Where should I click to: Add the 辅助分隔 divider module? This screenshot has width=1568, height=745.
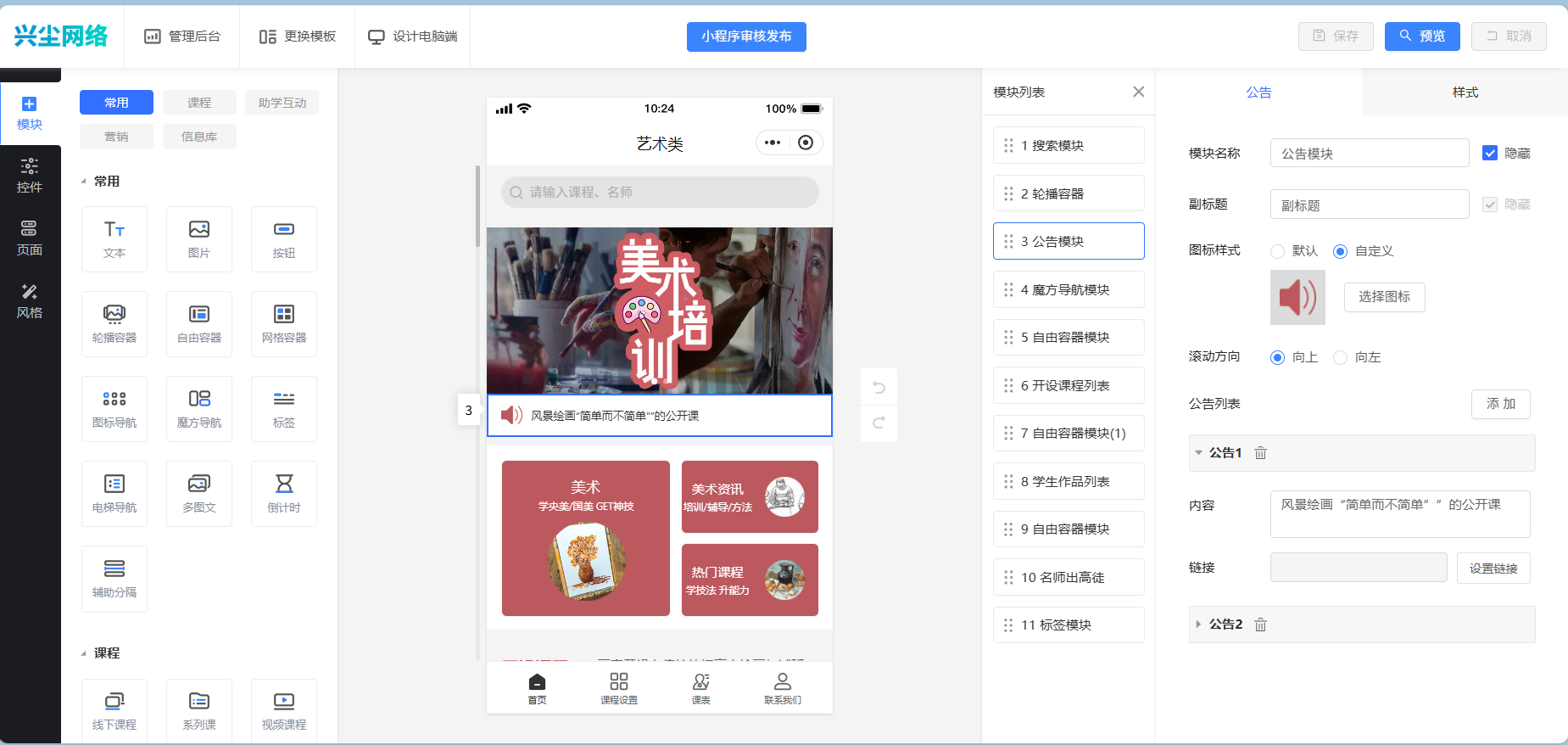click(x=114, y=579)
